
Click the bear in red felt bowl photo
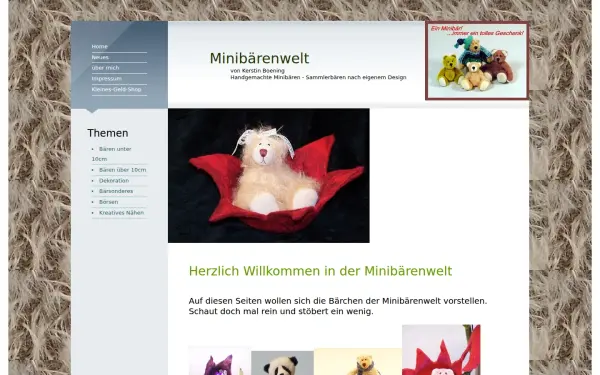[x=269, y=175]
